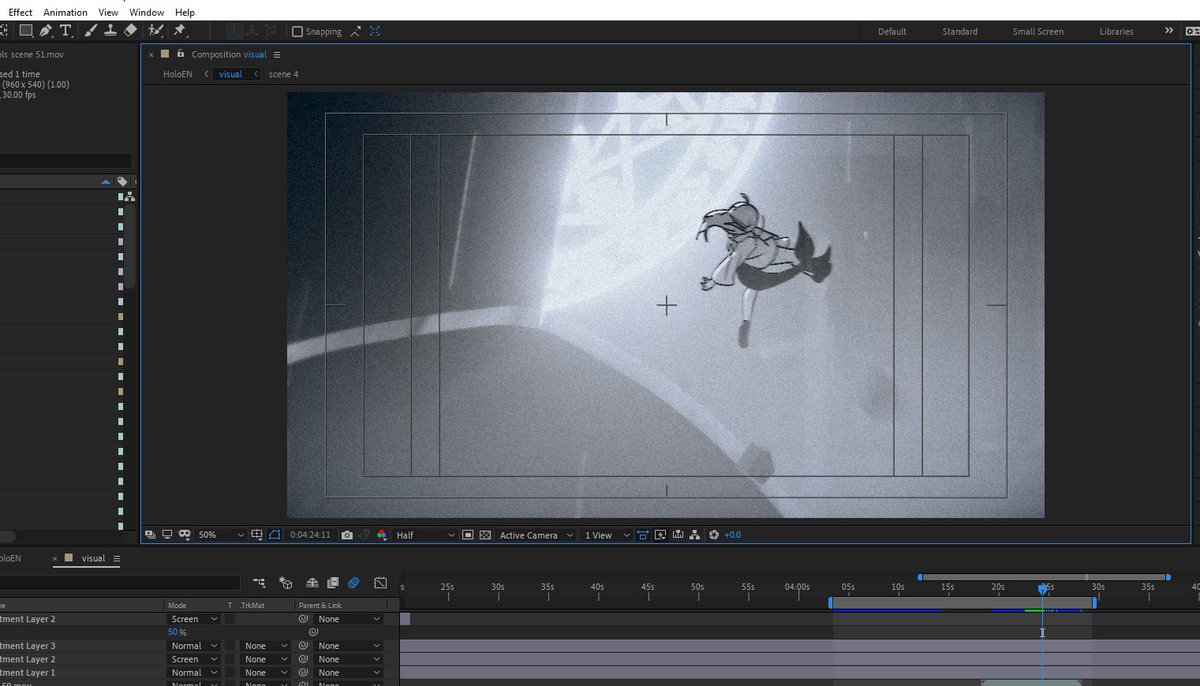The height and width of the screenshot is (686, 1200).
Task: Toggle pixel aspect ratio correction
Action: pos(642,535)
